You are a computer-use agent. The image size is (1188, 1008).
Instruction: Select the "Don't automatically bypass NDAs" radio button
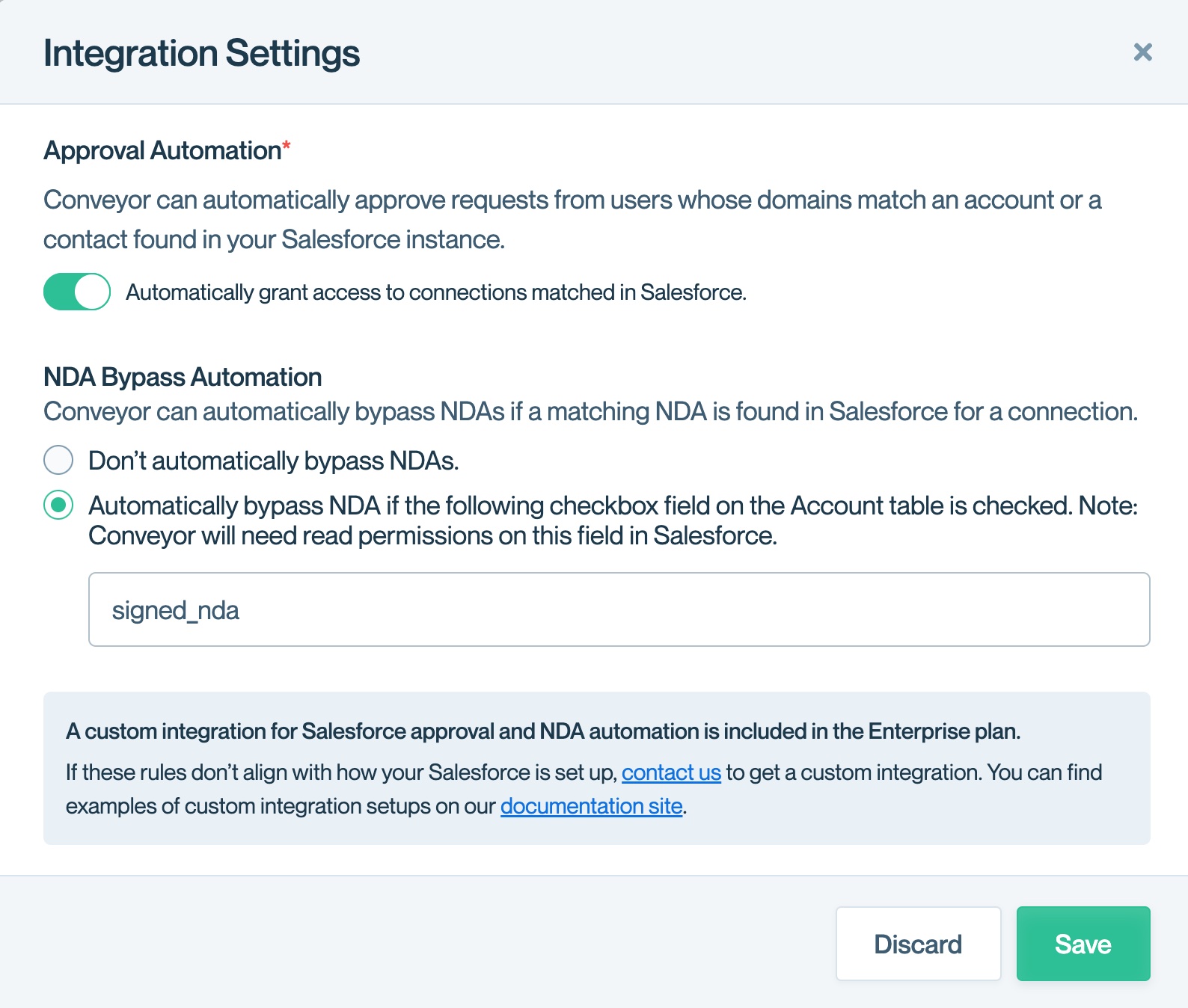58,460
